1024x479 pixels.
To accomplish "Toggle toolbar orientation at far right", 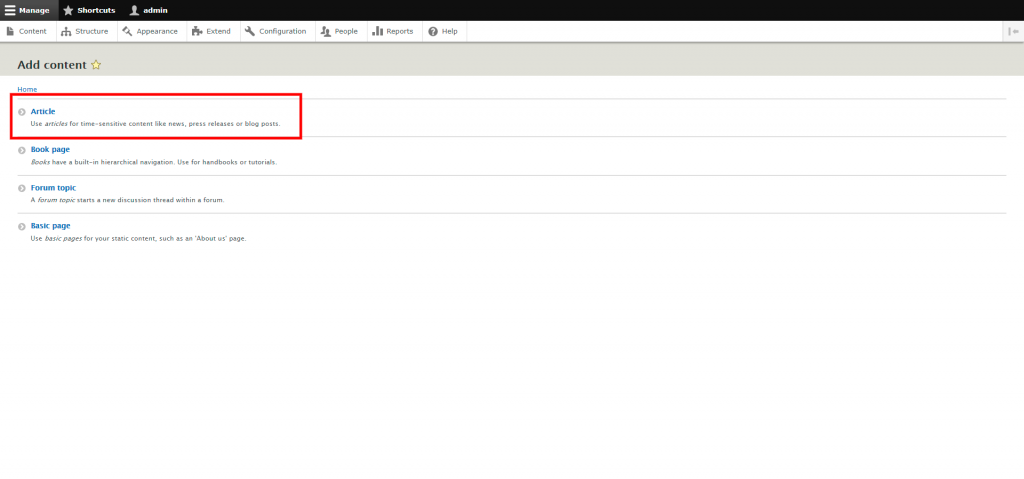I will (x=1013, y=31).
